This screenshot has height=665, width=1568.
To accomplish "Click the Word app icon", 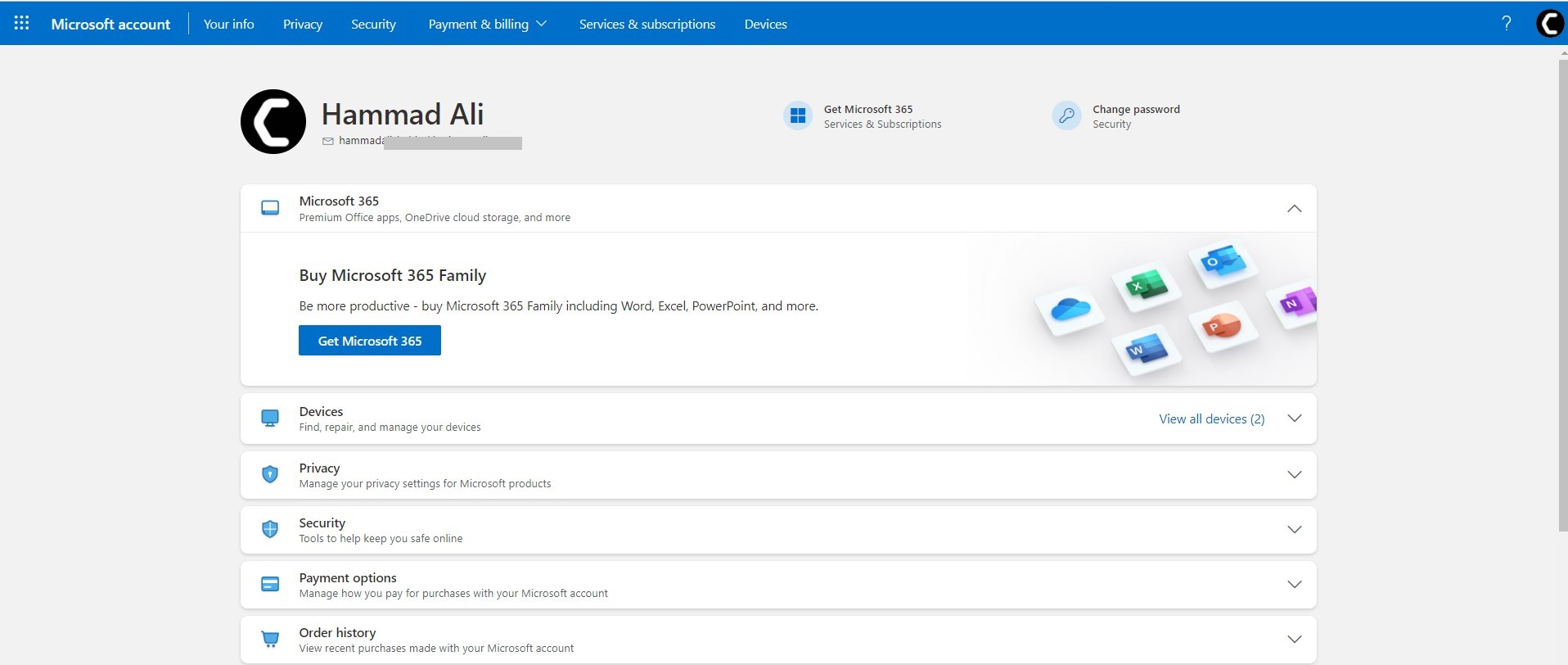I will coord(1147,350).
